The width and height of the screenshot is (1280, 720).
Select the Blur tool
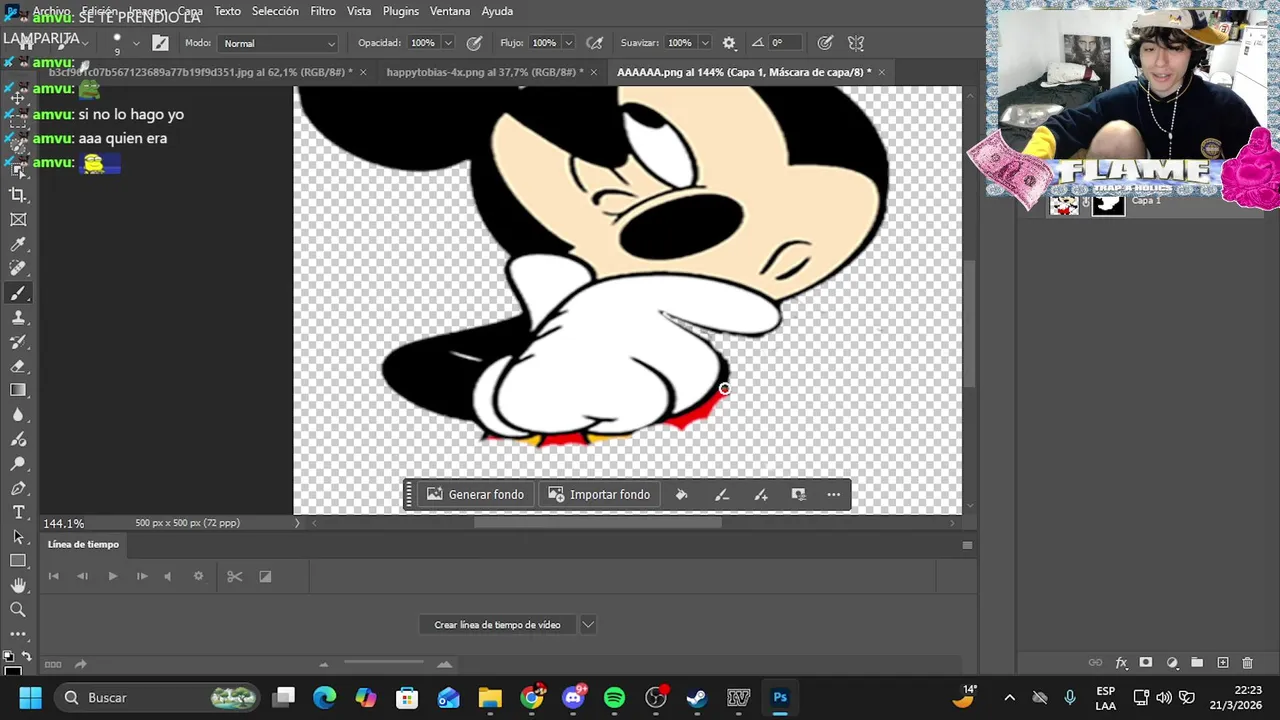click(18, 415)
